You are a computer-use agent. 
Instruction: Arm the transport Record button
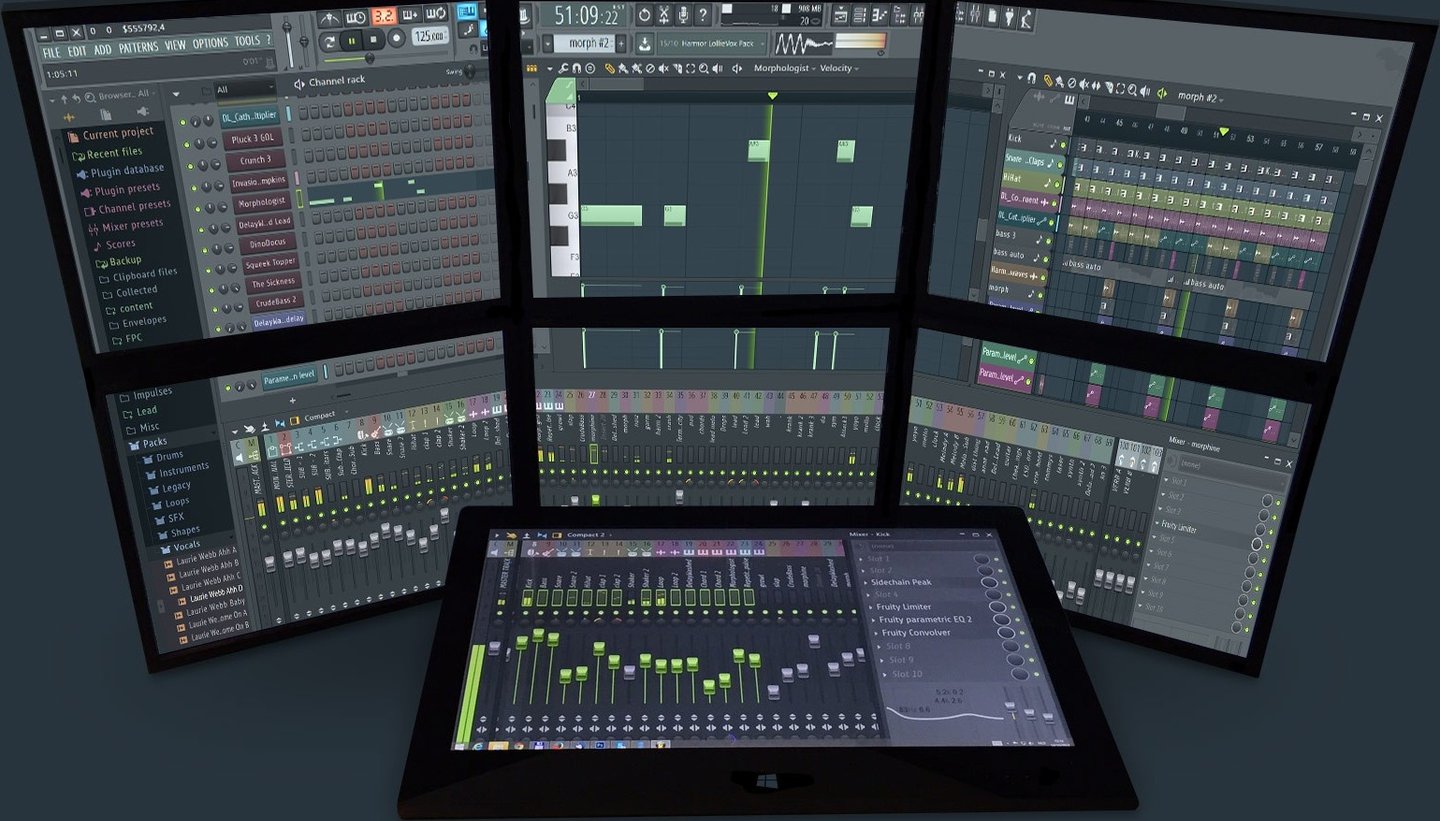click(396, 38)
